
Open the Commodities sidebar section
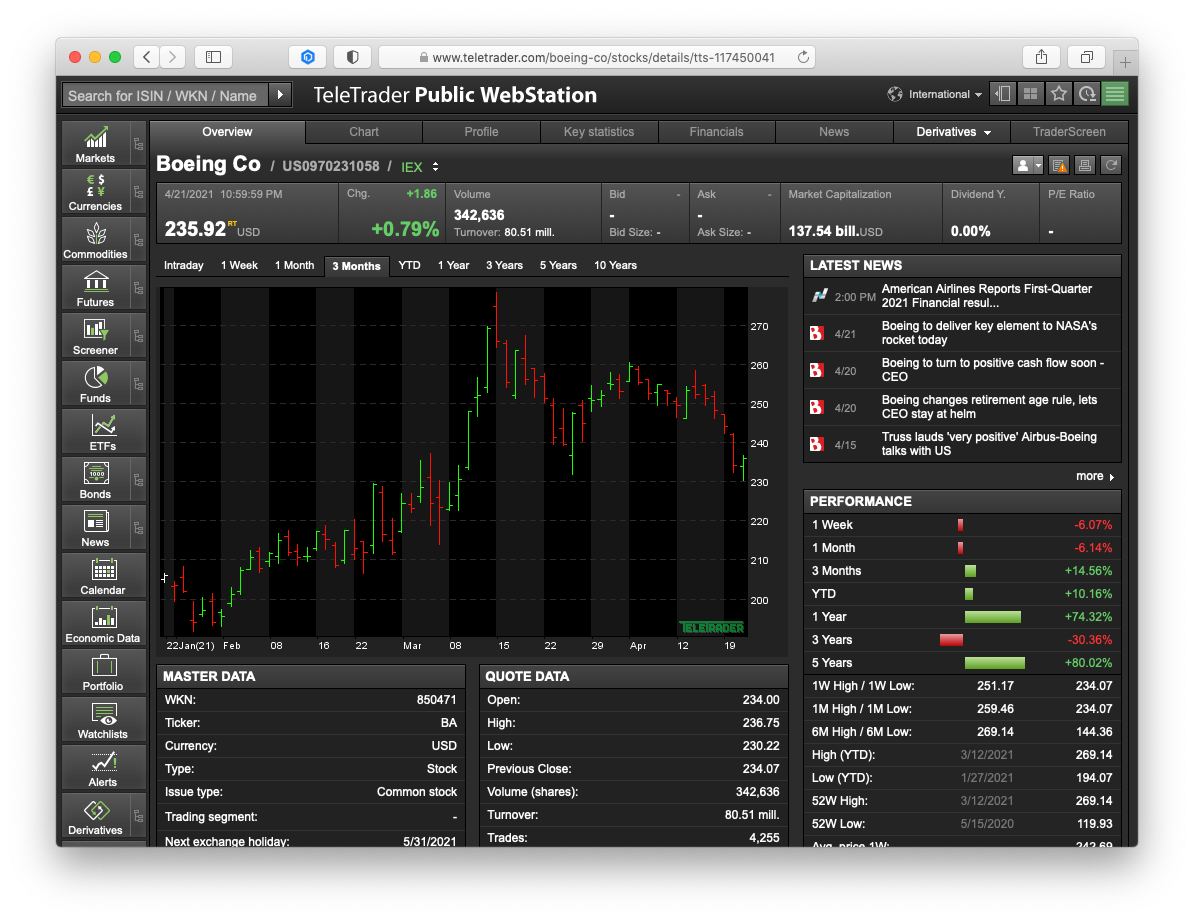point(96,240)
